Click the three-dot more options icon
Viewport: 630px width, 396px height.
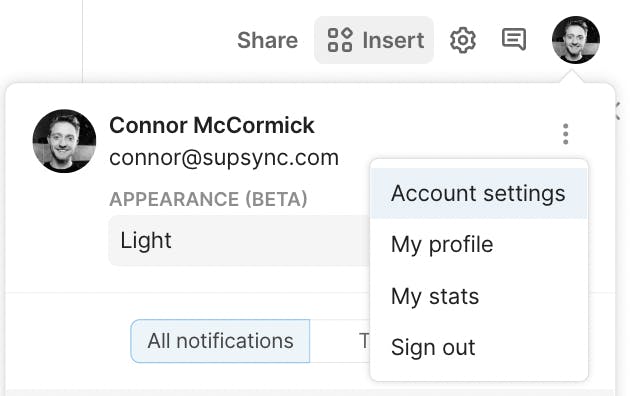tap(565, 134)
